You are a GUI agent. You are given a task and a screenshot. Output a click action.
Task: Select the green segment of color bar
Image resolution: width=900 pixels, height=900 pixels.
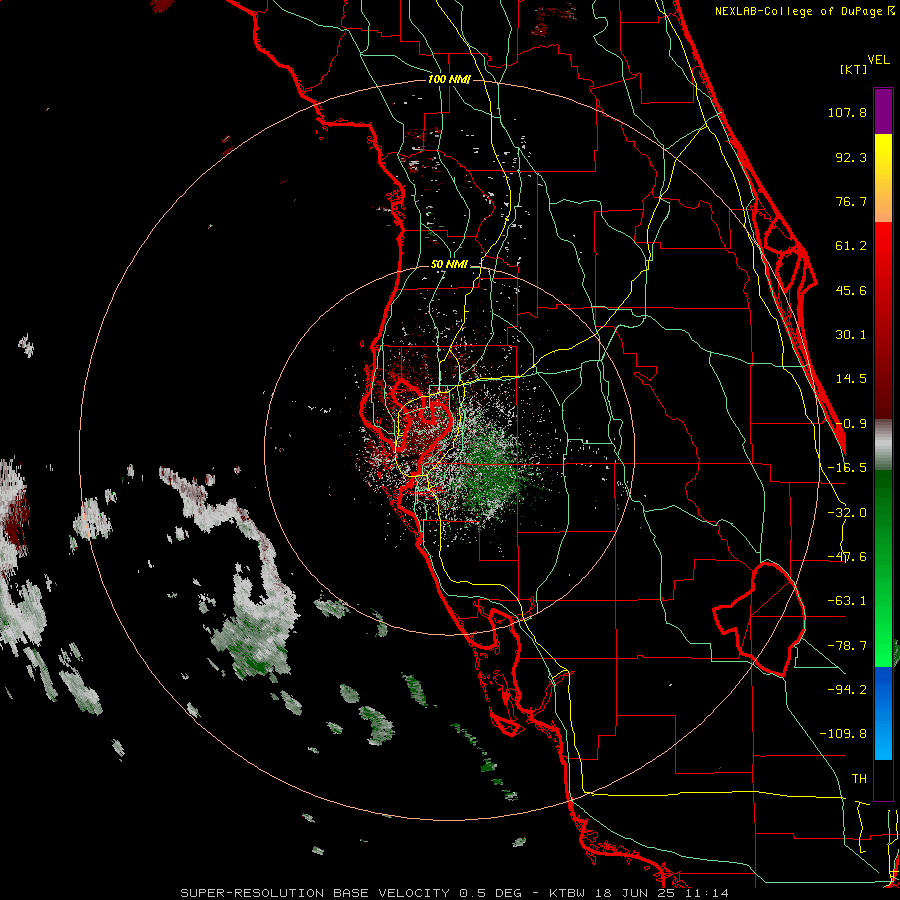point(883,568)
